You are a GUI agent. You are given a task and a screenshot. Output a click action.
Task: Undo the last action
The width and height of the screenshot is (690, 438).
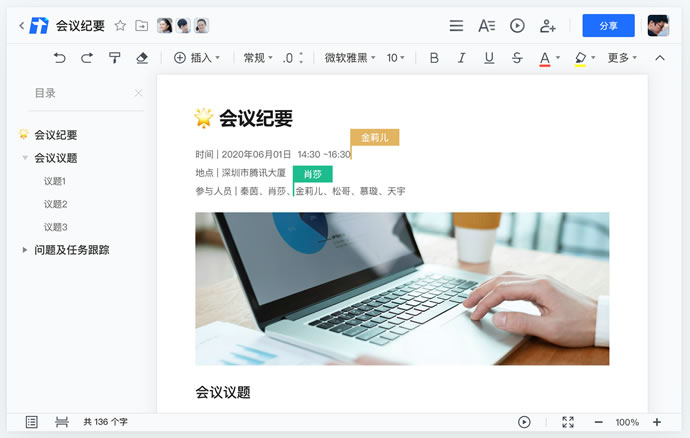(x=59, y=58)
